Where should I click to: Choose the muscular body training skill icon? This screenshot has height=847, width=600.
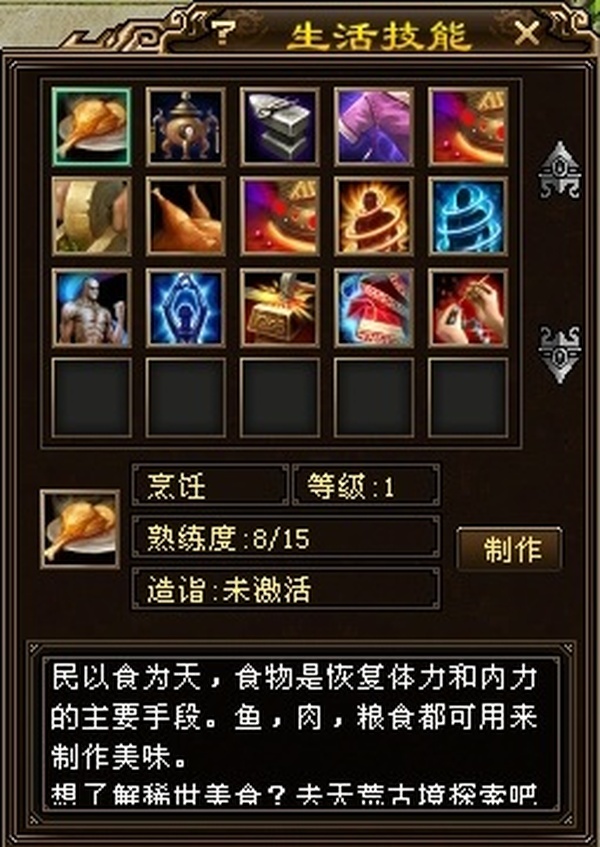click(x=91, y=308)
